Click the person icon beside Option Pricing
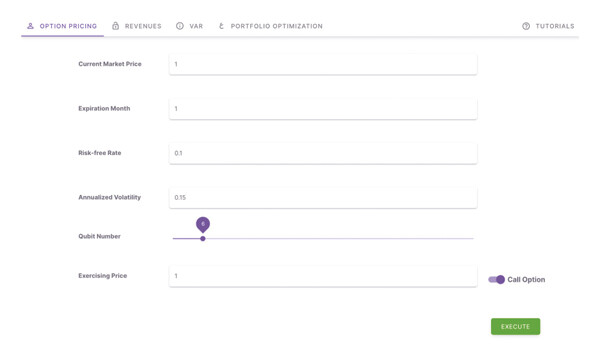This screenshot has height=360, width=600. coord(30,26)
